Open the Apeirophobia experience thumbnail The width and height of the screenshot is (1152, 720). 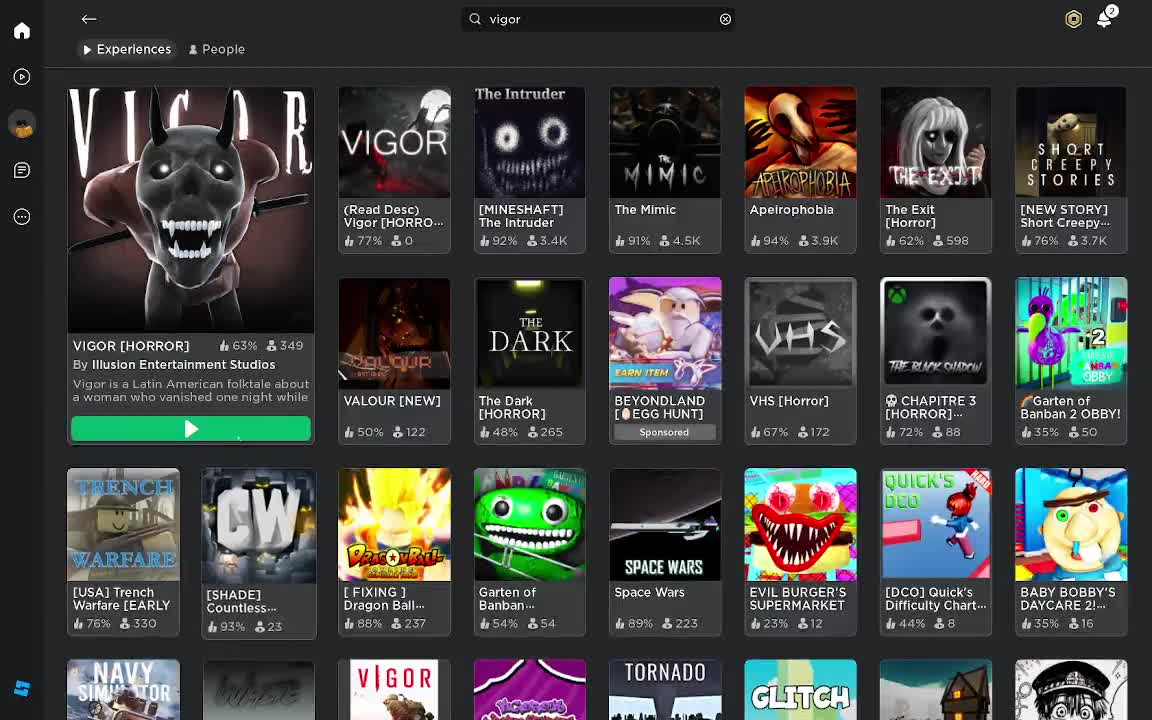click(x=800, y=143)
